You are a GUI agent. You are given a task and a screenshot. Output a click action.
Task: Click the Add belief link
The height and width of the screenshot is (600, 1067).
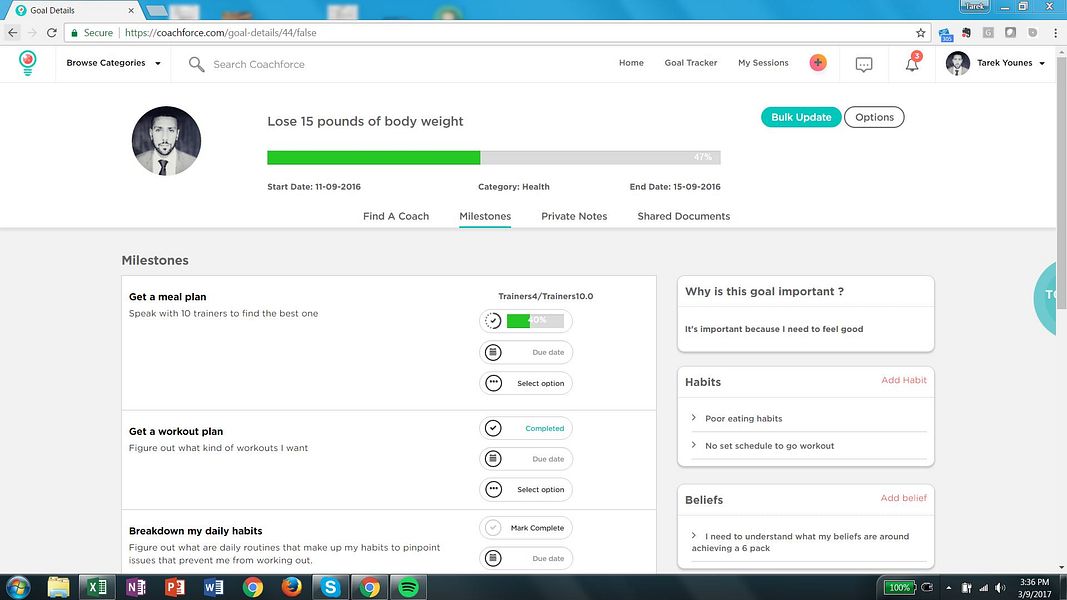904,498
